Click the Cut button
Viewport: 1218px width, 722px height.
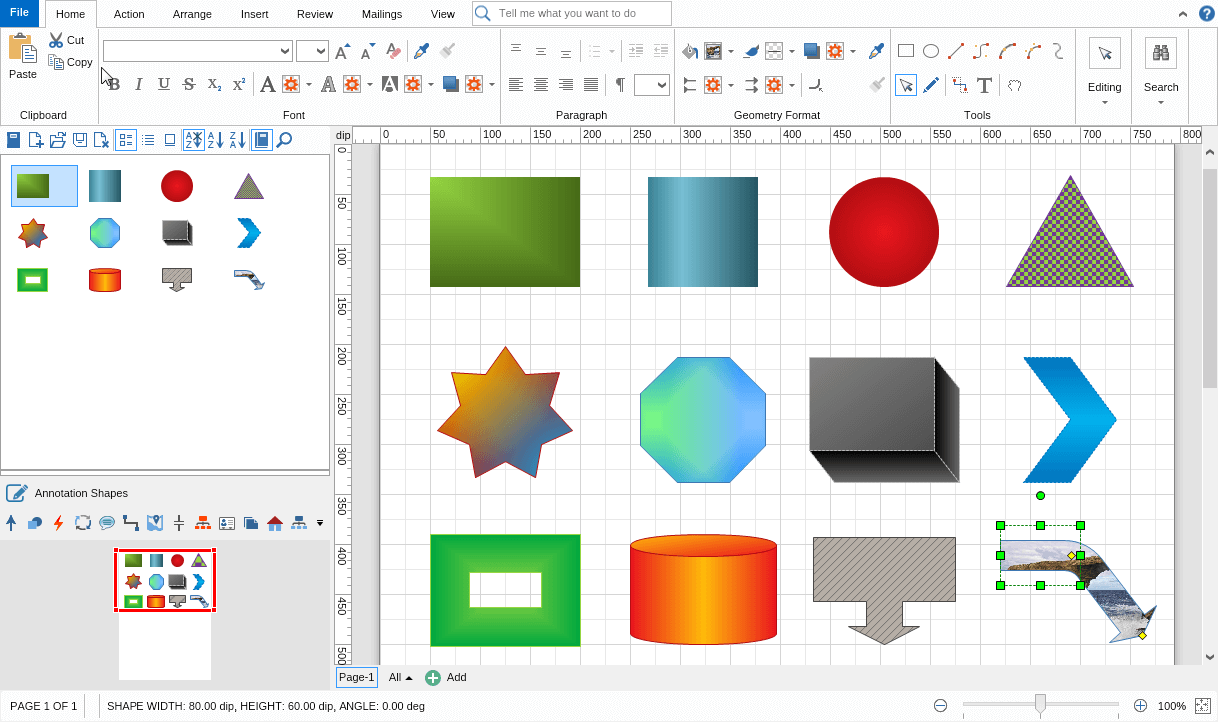click(66, 40)
